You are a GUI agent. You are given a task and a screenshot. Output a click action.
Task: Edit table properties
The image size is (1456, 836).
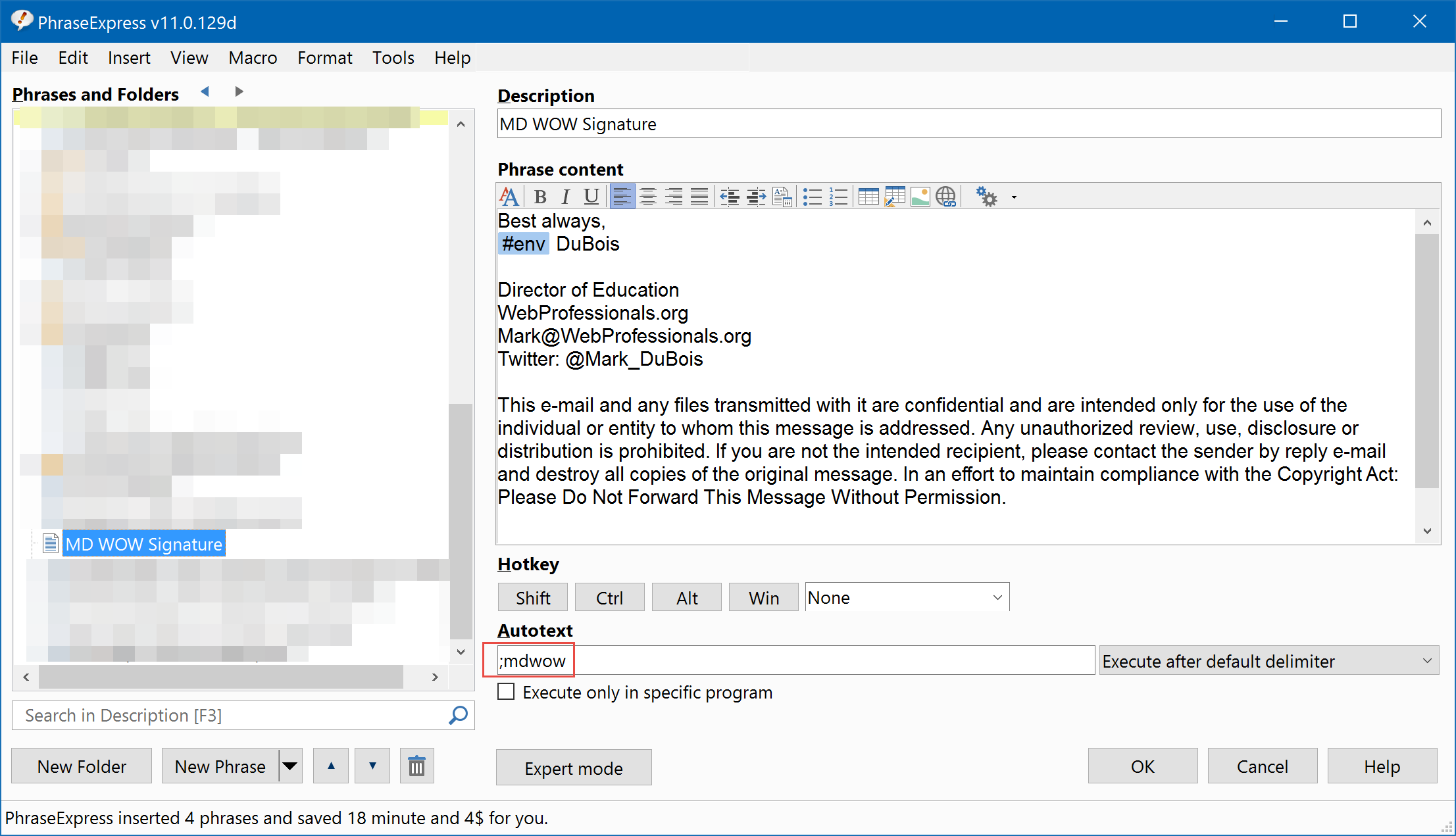tap(895, 197)
